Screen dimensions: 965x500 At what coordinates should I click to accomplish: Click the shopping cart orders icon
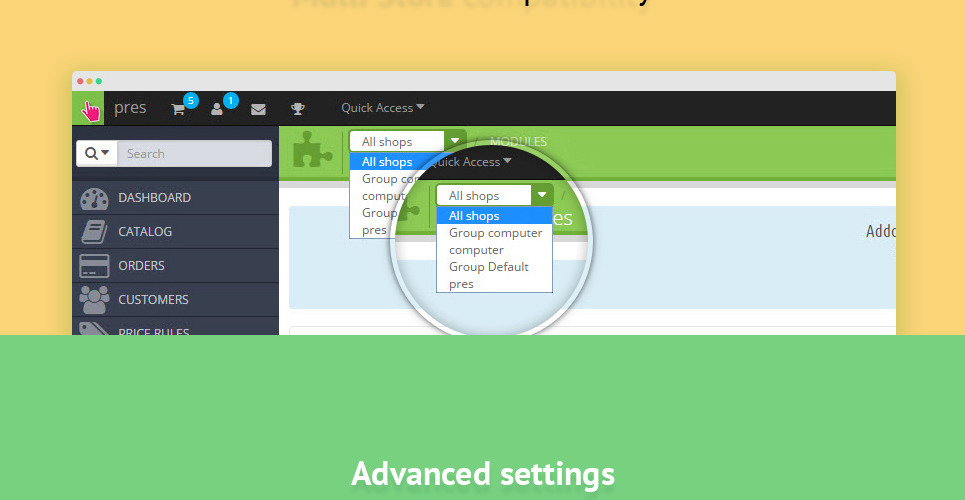point(179,109)
